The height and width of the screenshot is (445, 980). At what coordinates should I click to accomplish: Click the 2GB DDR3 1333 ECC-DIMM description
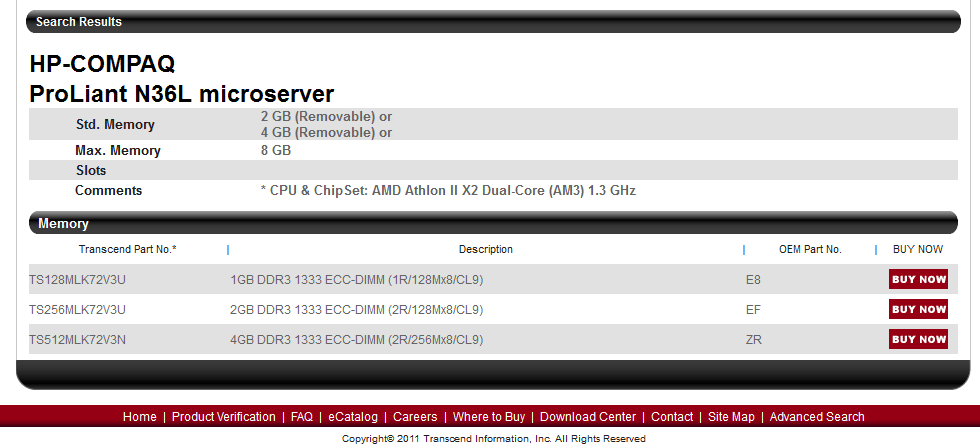tap(357, 310)
